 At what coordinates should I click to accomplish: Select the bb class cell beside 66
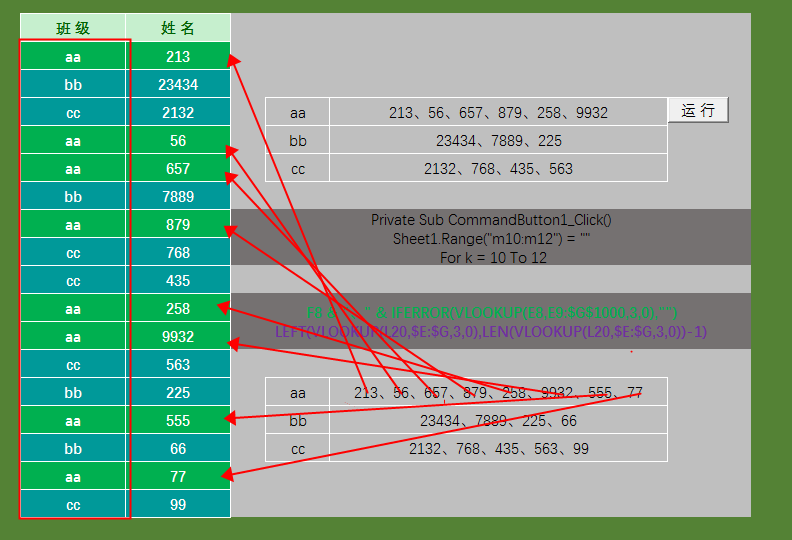tap(73, 449)
